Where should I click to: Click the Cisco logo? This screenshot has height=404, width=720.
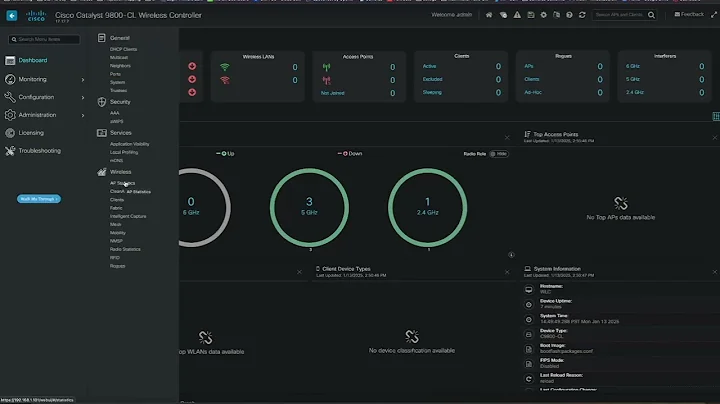coord(36,16)
